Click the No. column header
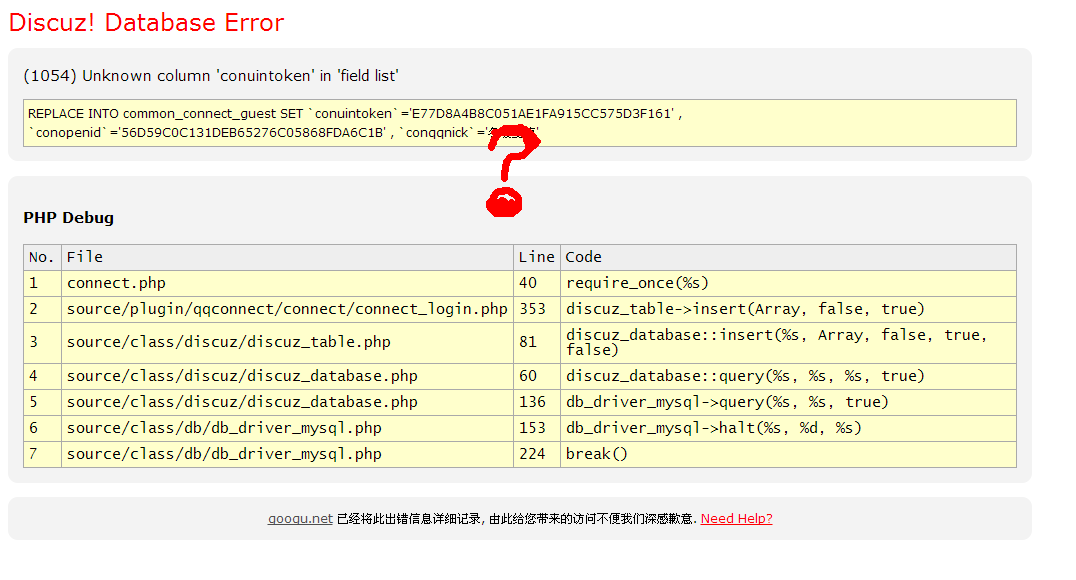This screenshot has width=1076, height=580. [x=43, y=257]
